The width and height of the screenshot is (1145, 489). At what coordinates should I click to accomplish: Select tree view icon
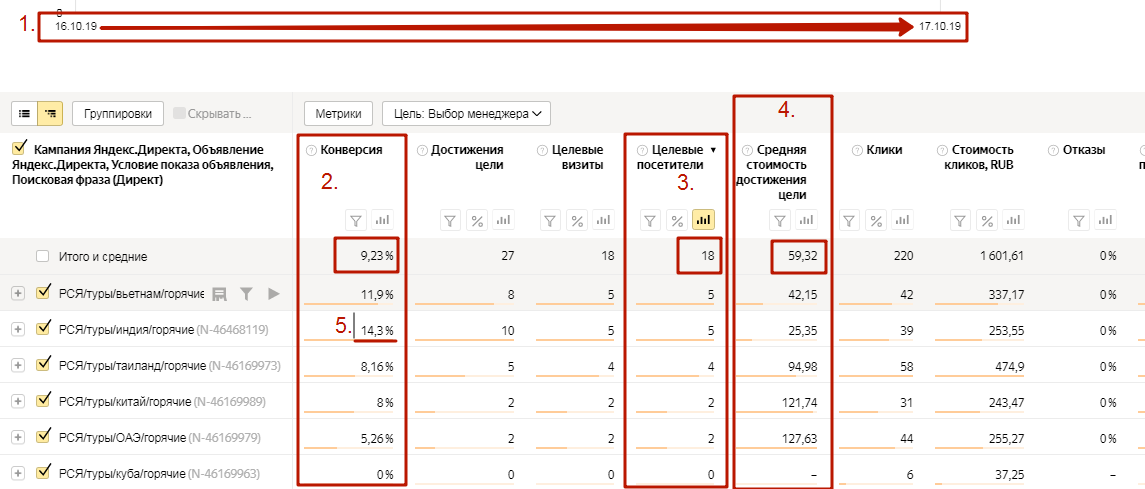pyautogui.click(x=50, y=113)
